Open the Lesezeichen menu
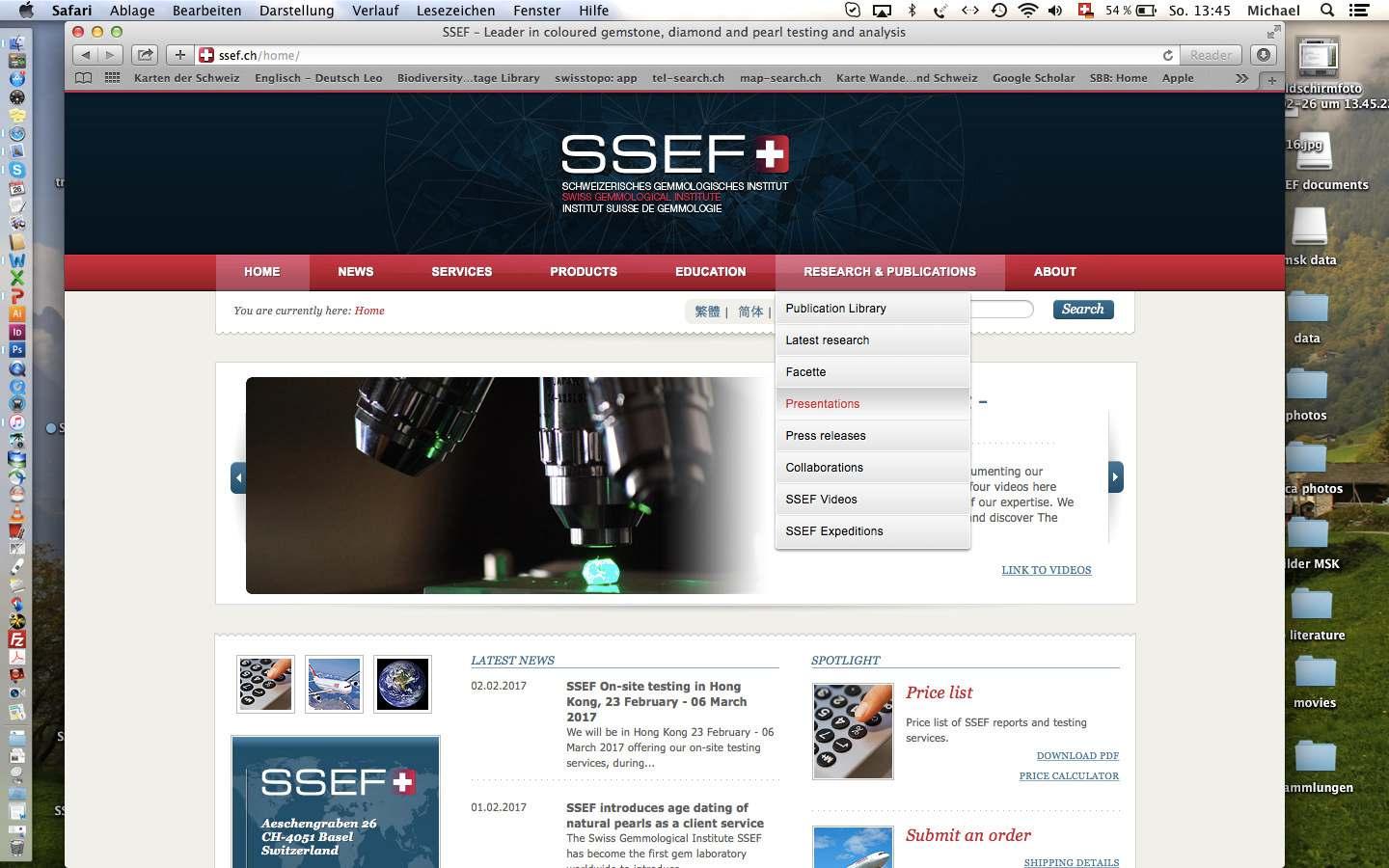This screenshot has width=1389, height=868. click(x=455, y=11)
